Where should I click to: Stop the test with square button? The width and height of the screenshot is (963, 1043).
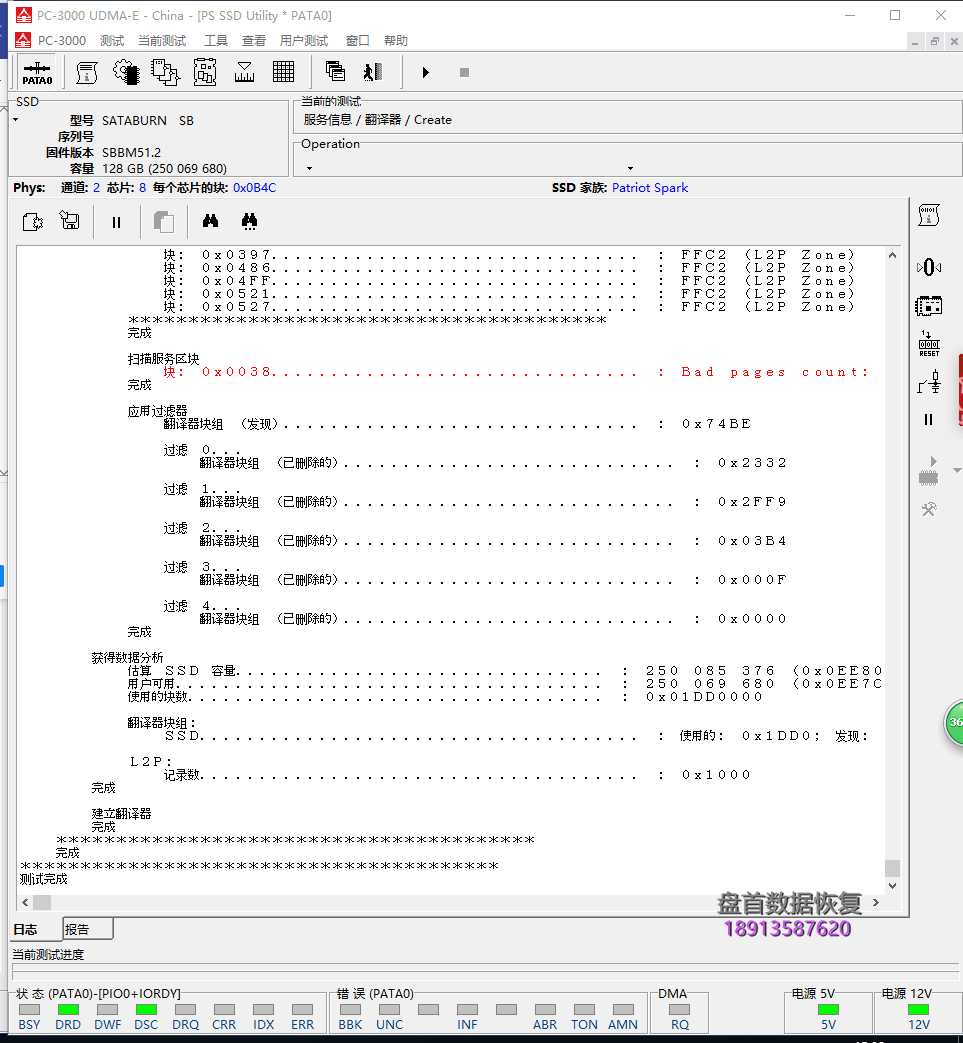click(x=464, y=73)
